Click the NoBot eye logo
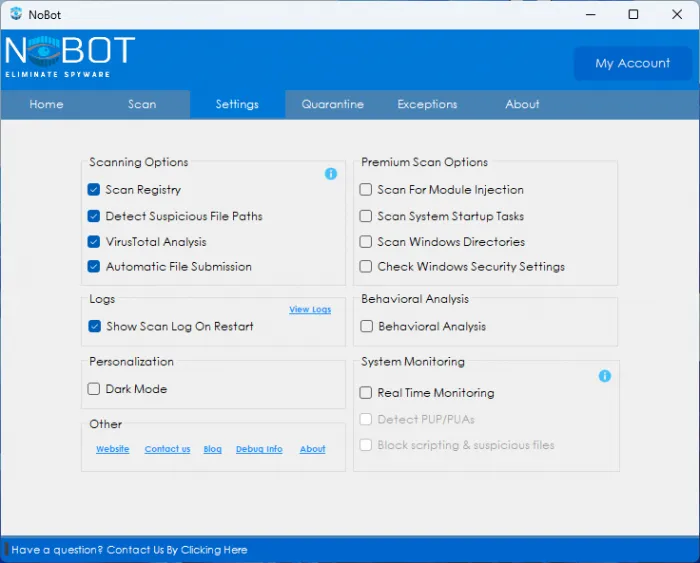 (44, 51)
